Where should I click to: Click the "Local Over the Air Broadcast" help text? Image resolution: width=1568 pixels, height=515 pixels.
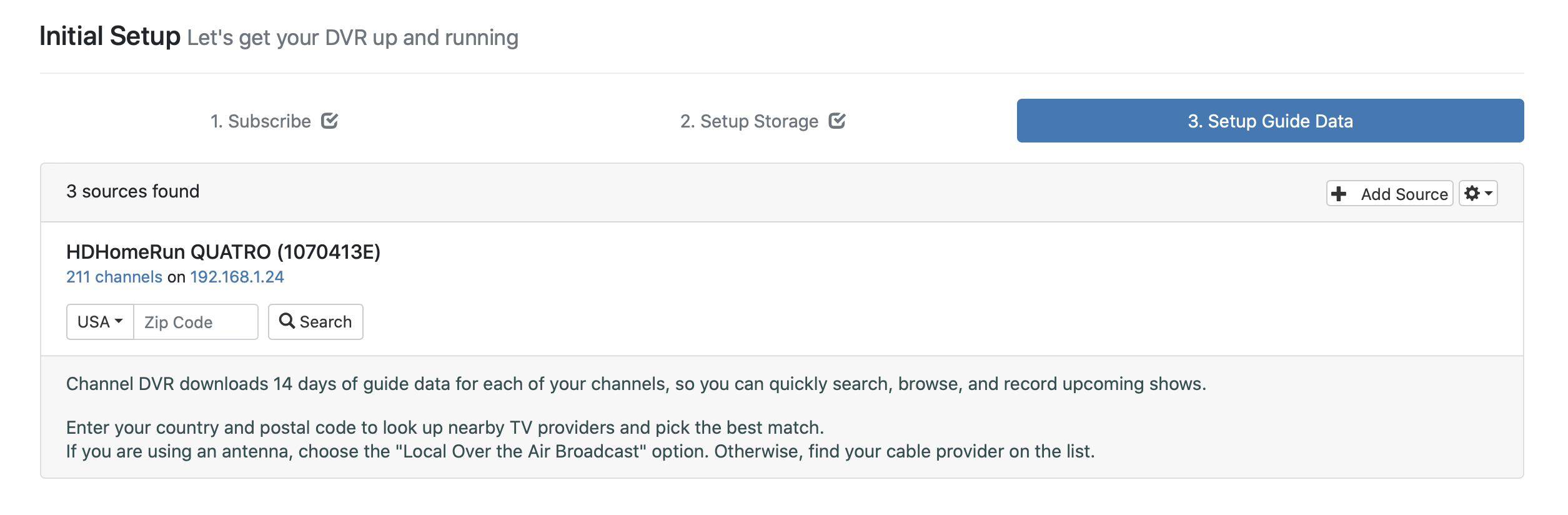(x=520, y=451)
